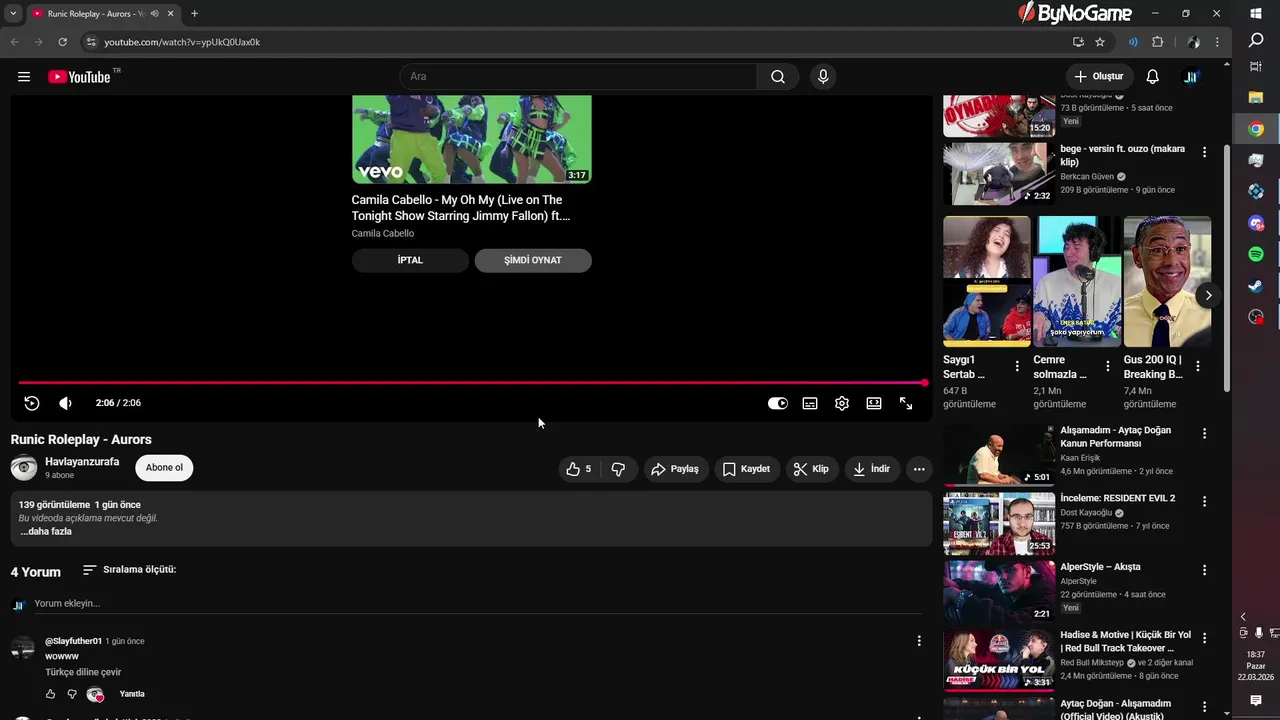Share the video with Paylaş

(675, 469)
